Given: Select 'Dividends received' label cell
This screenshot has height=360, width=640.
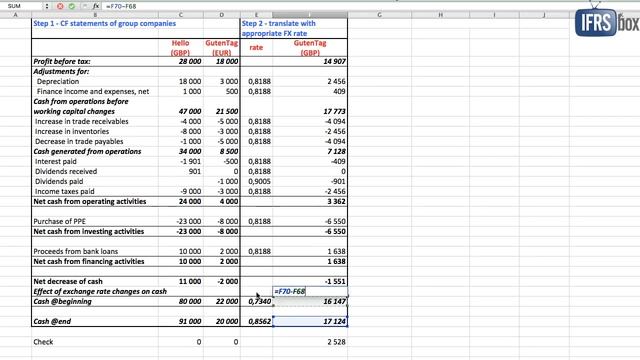Looking at the screenshot, I should pyautogui.click(x=95, y=171).
